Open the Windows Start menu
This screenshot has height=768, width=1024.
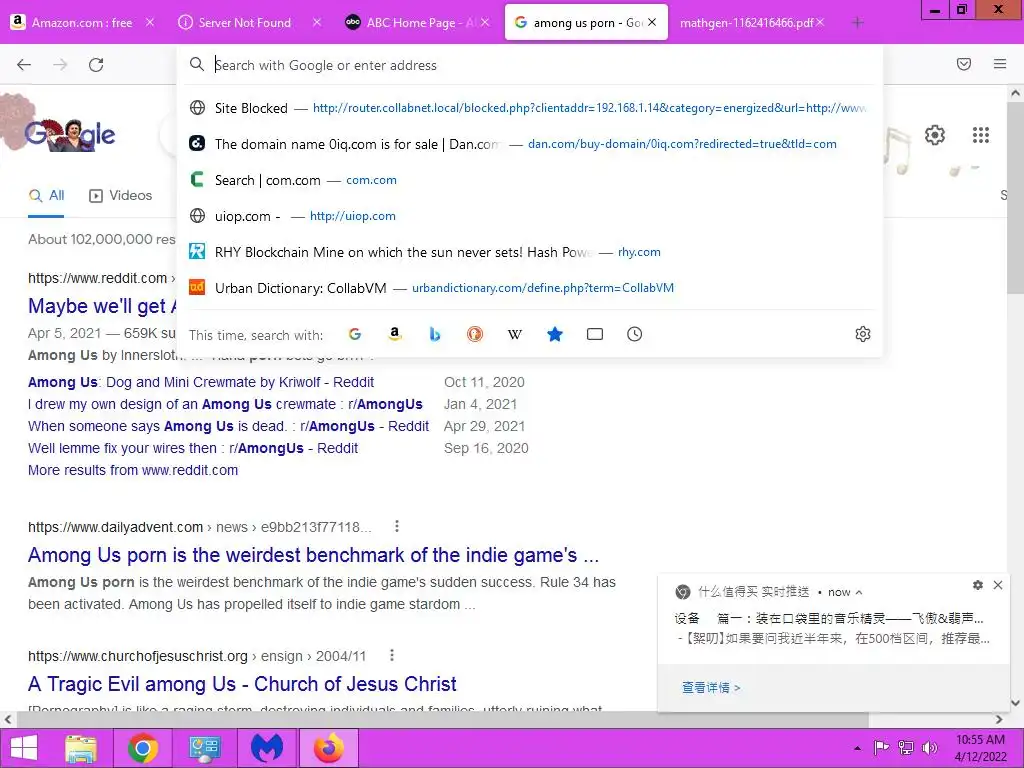pos(24,748)
